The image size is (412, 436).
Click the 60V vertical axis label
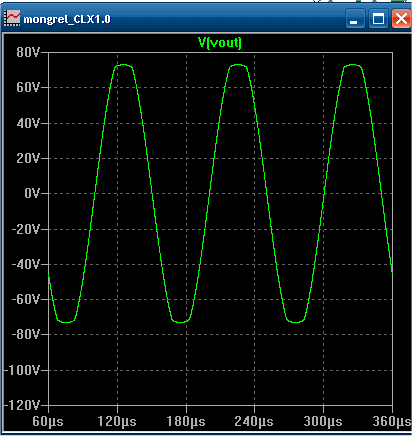pos(28,88)
